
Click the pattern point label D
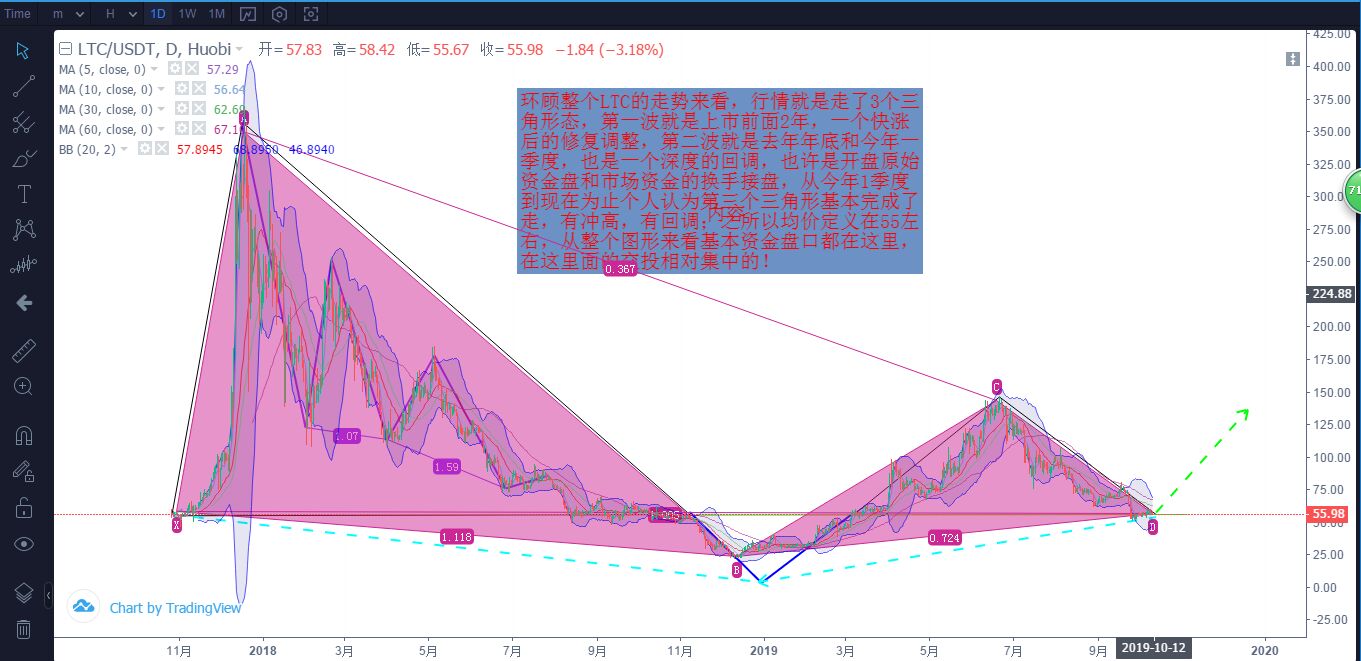[1153, 526]
